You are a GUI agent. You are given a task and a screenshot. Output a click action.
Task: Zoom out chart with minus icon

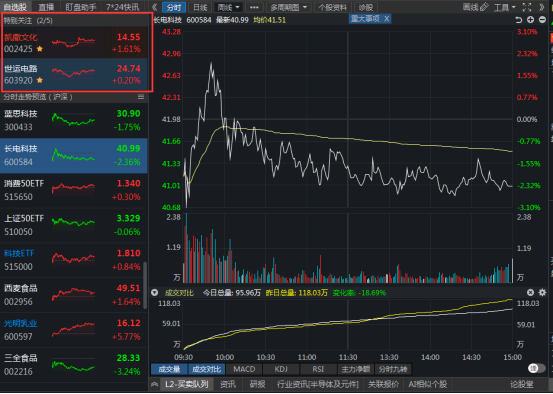pyautogui.click(x=542, y=20)
